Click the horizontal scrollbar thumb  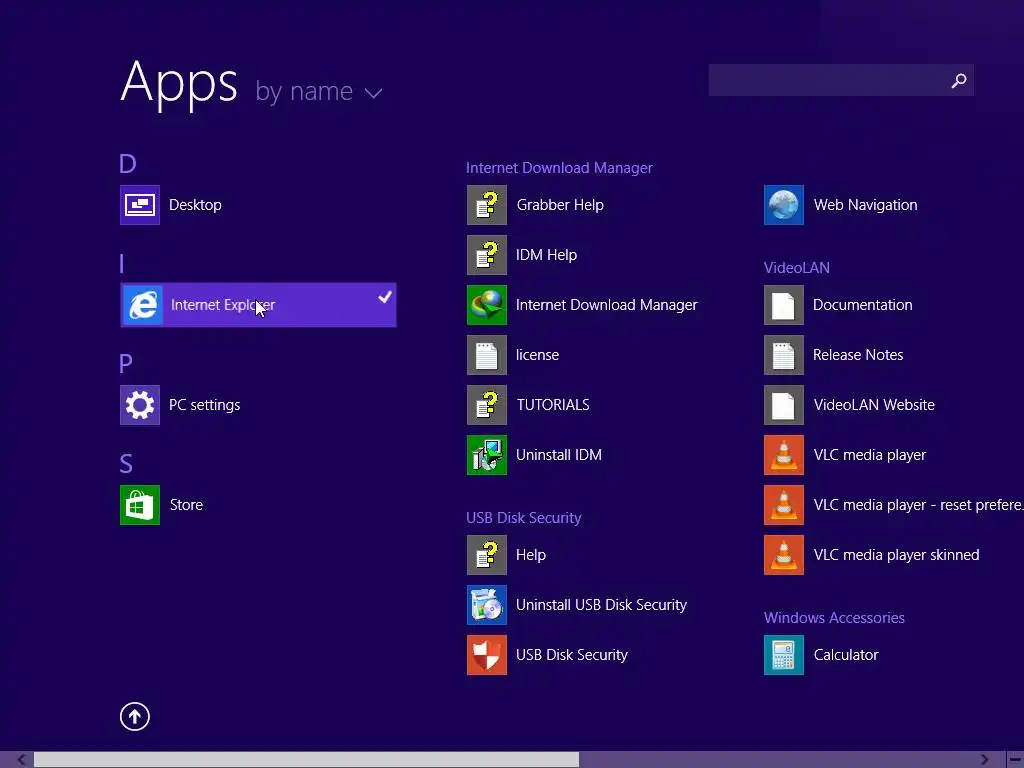[x=306, y=760]
